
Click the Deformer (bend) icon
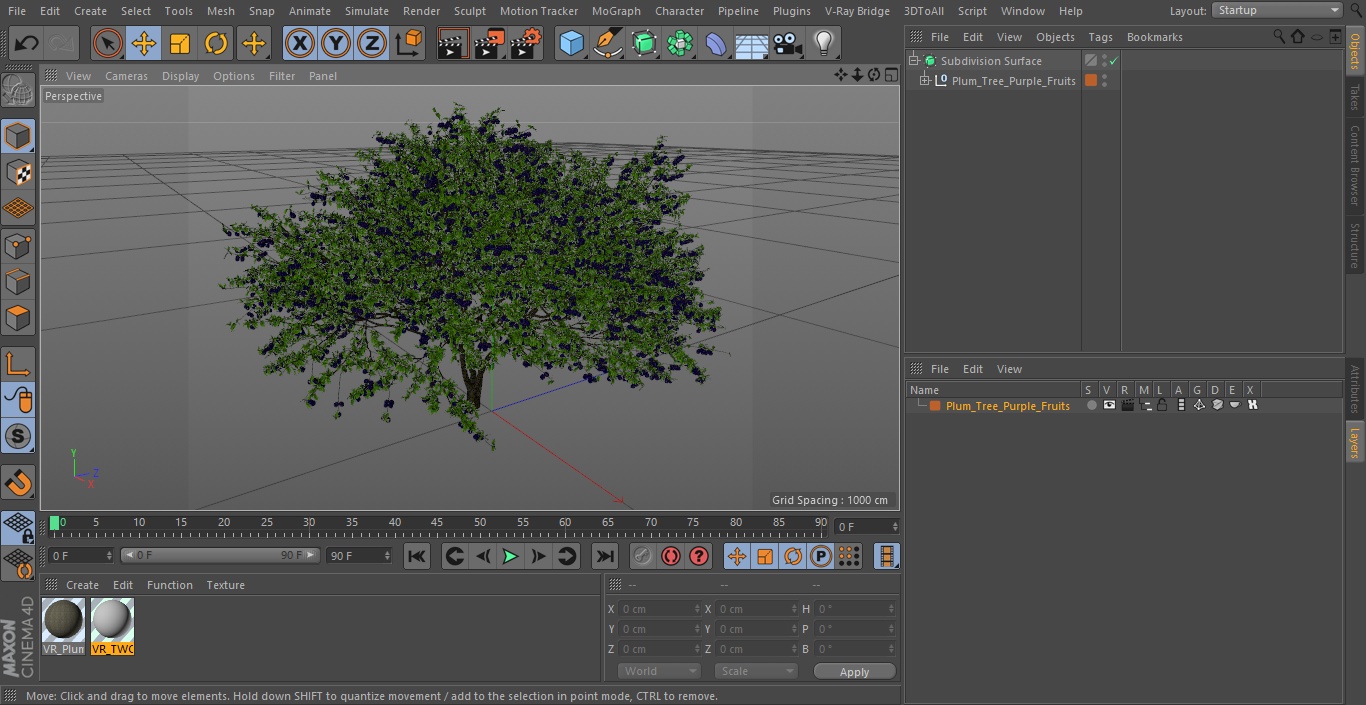(x=716, y=43)
